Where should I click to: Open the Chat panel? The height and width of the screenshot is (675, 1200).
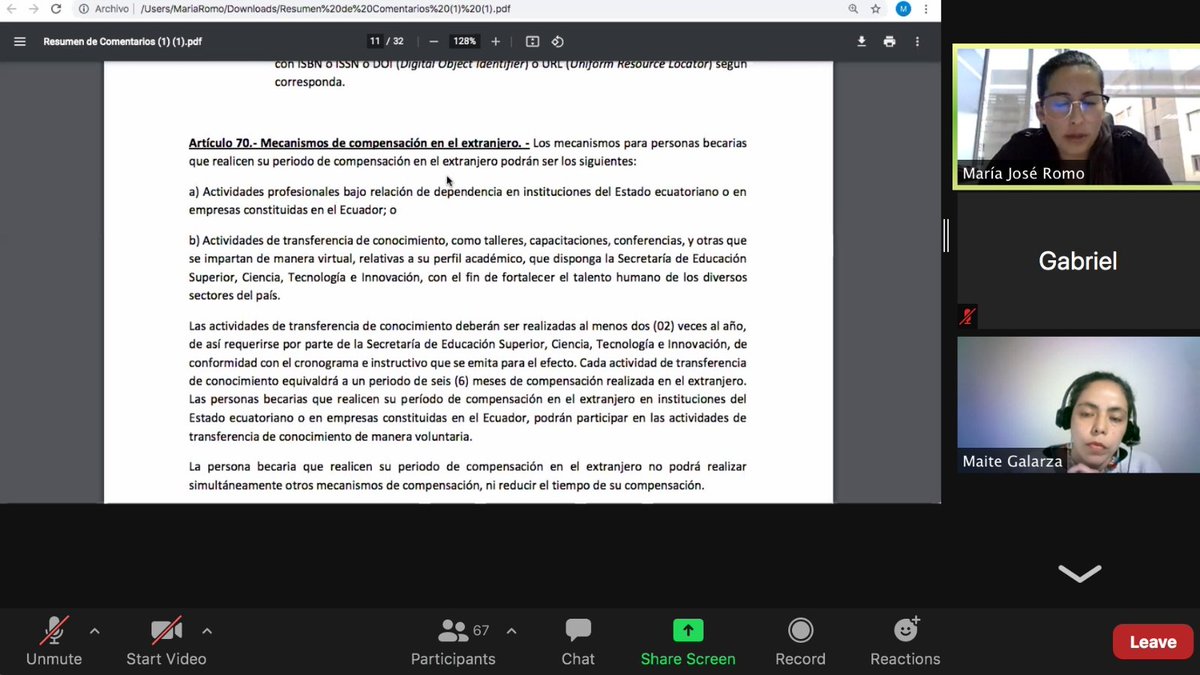(x=578, y=642)
